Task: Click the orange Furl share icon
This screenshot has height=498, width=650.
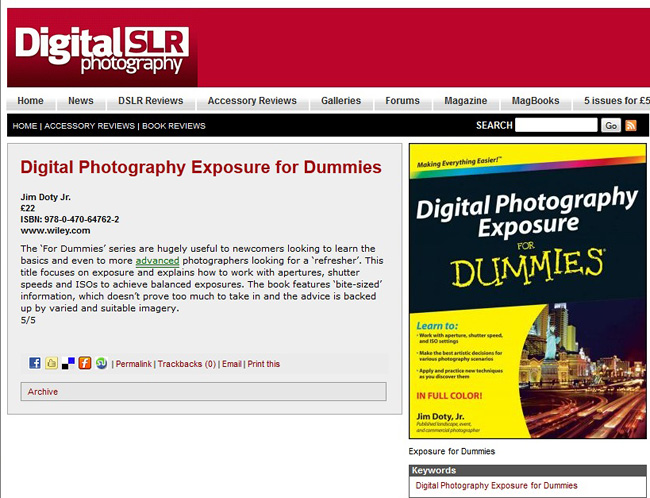Action: pyautogui.click(x=85, y=363)
